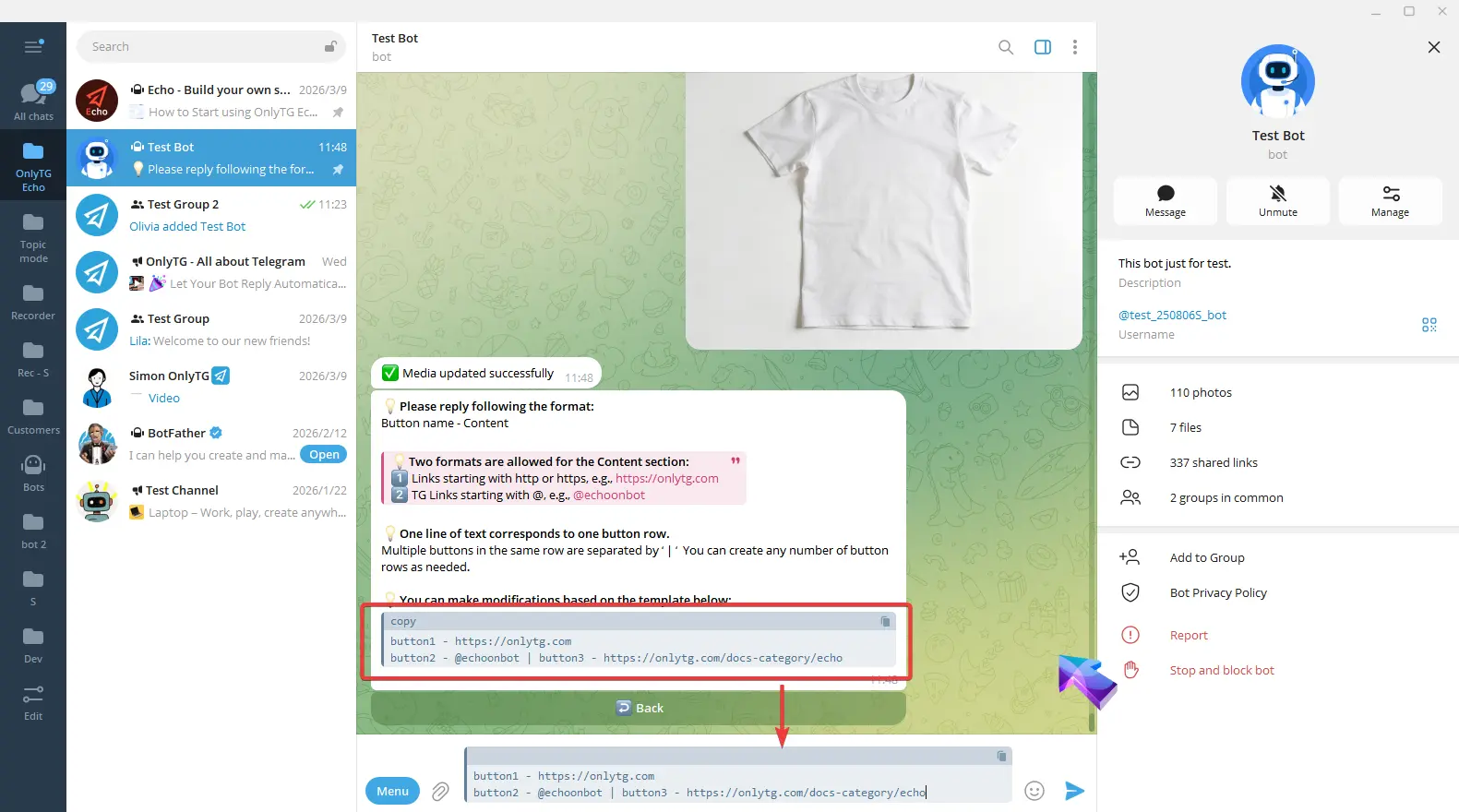
Task: Open the three-dot chat options menu
Action: tap(1074, 47)
